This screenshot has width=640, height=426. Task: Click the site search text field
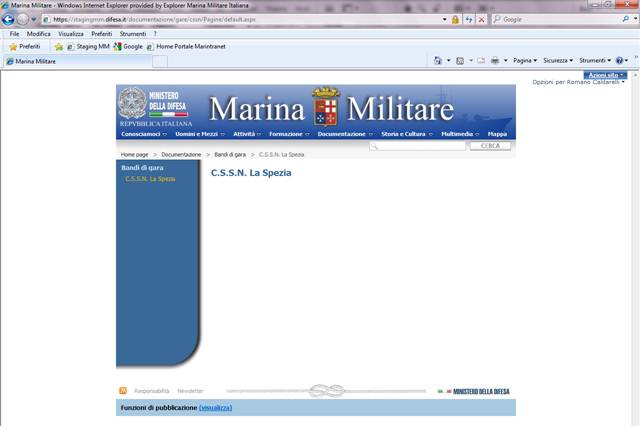[417, 146]
